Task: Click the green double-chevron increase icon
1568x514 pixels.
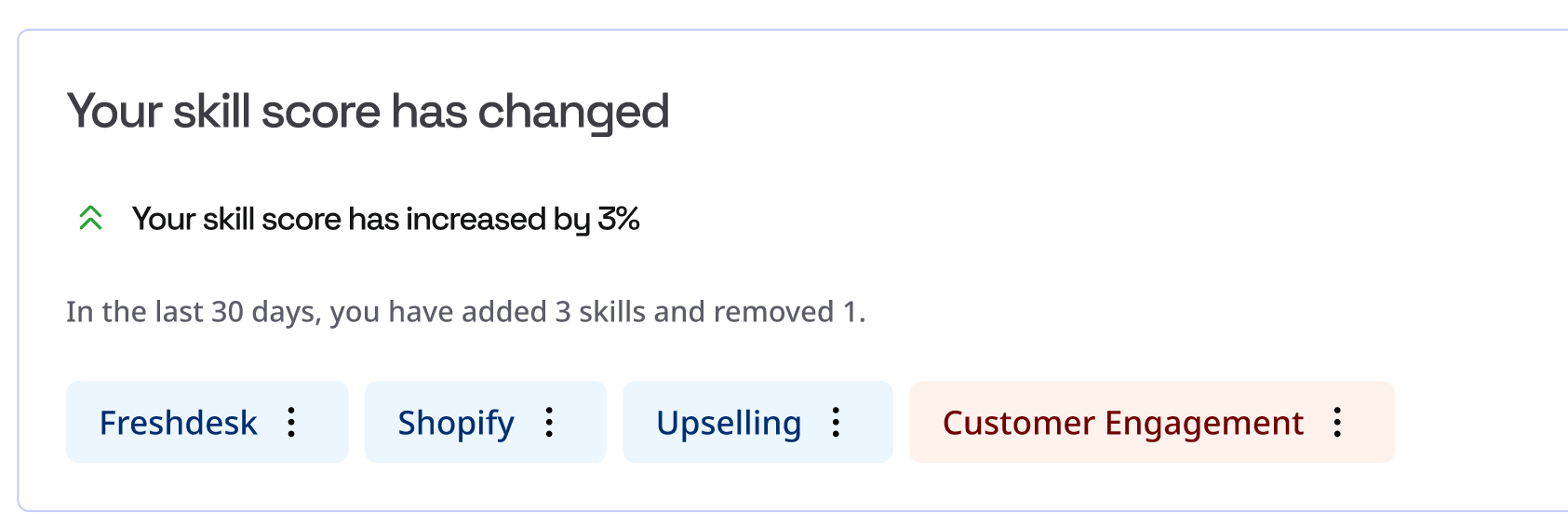Action: point(90,219)
